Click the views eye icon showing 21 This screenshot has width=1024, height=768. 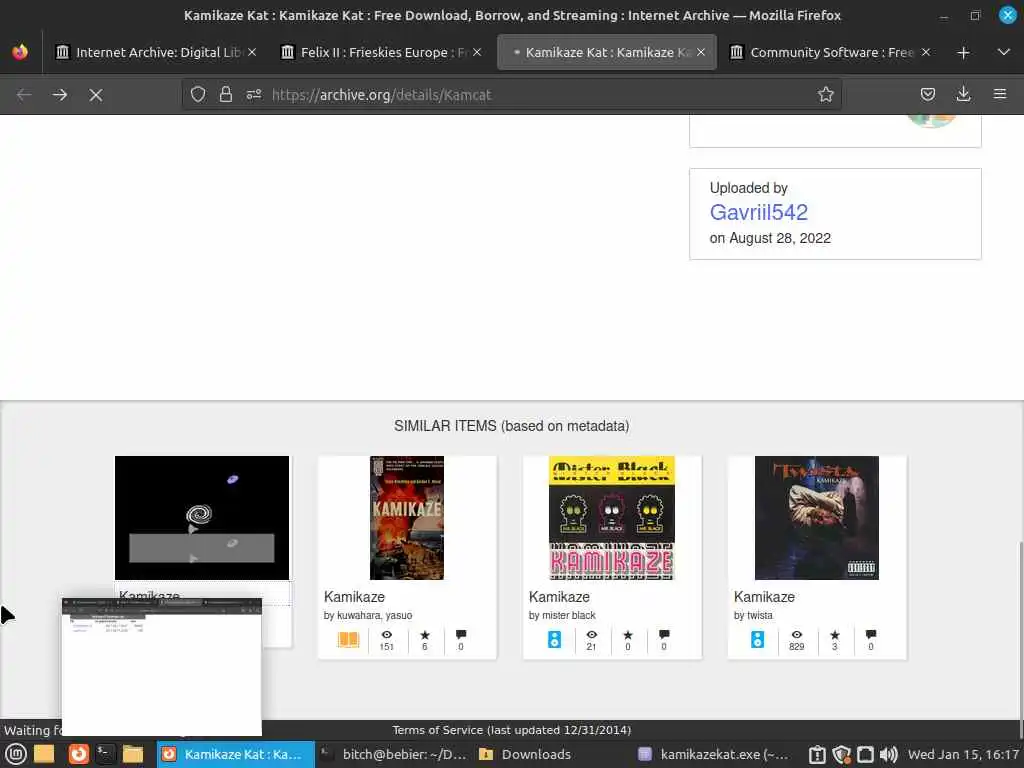[x=592, y=634]
